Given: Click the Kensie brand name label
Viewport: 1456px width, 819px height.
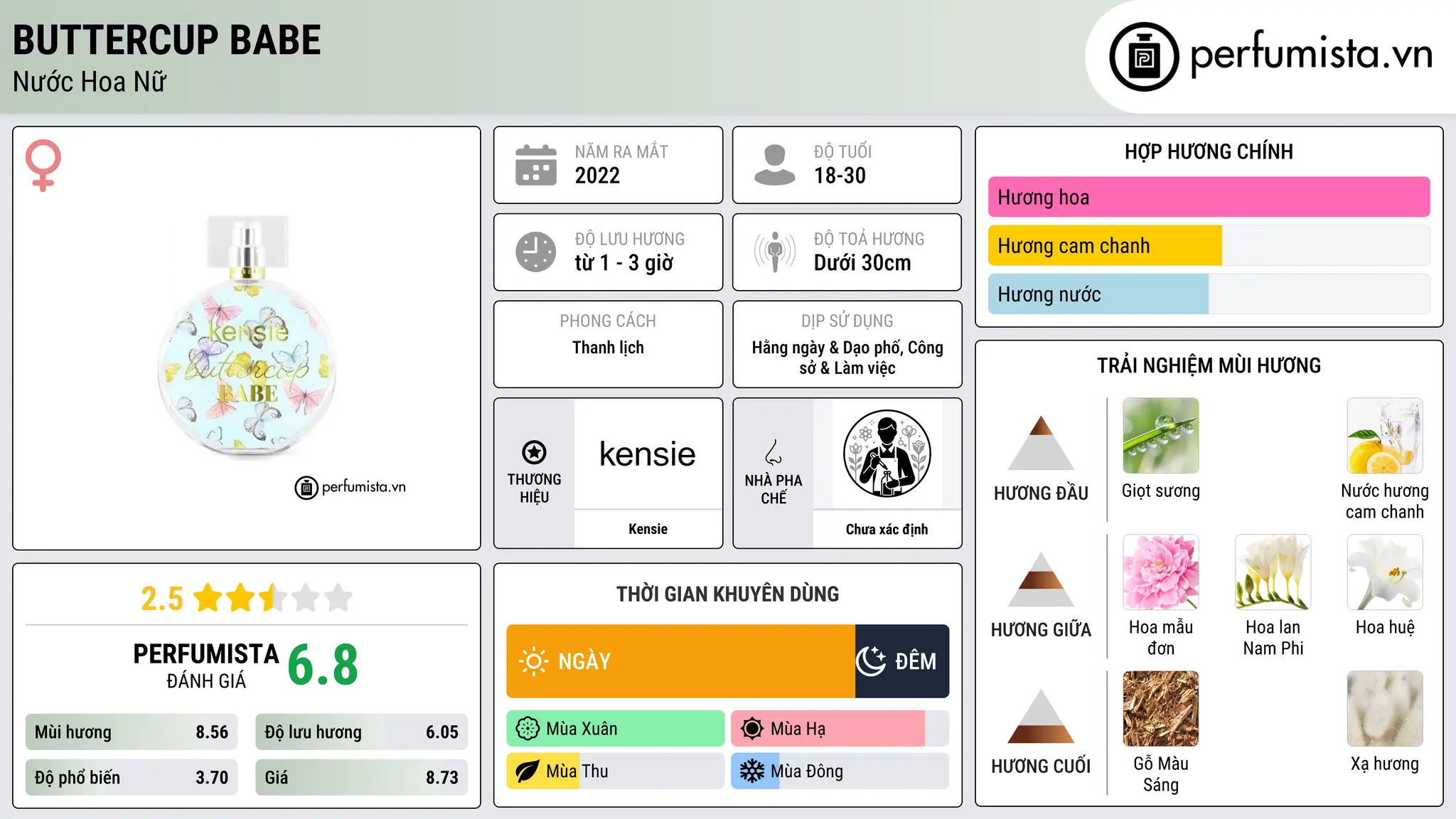Looking at the screenshot, I should (648, 529).
